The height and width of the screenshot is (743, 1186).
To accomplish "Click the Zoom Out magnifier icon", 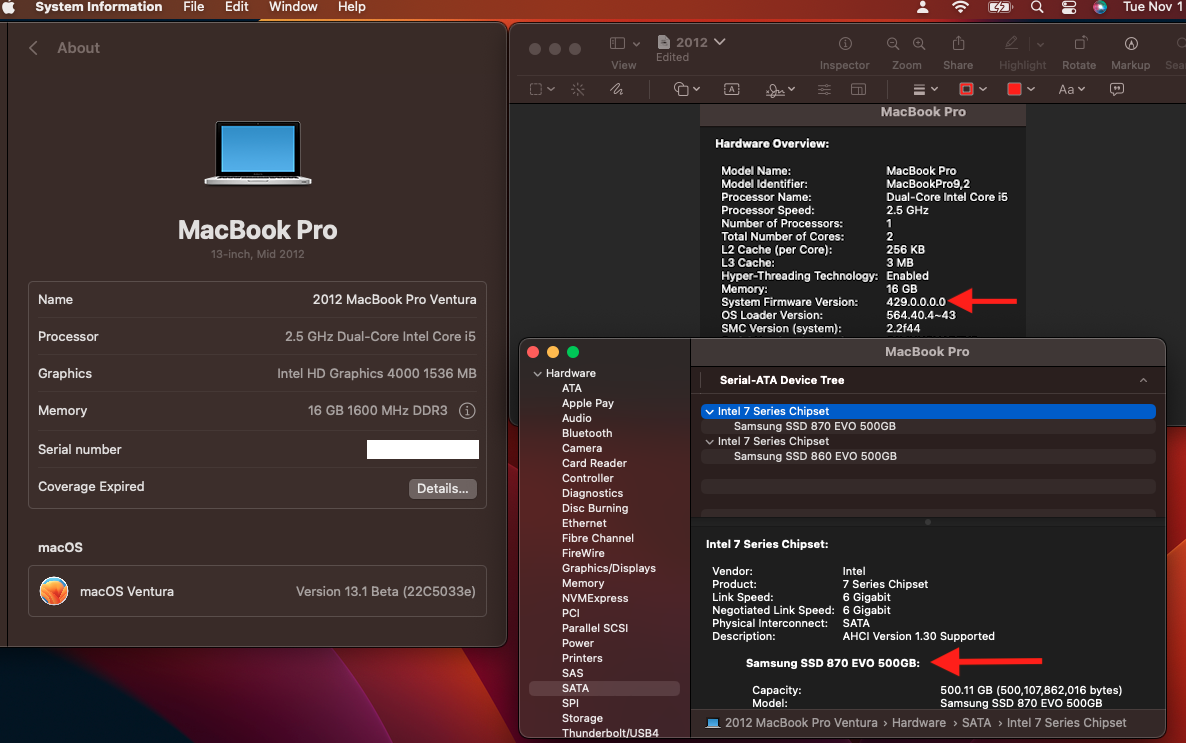I will coord(893,44).
